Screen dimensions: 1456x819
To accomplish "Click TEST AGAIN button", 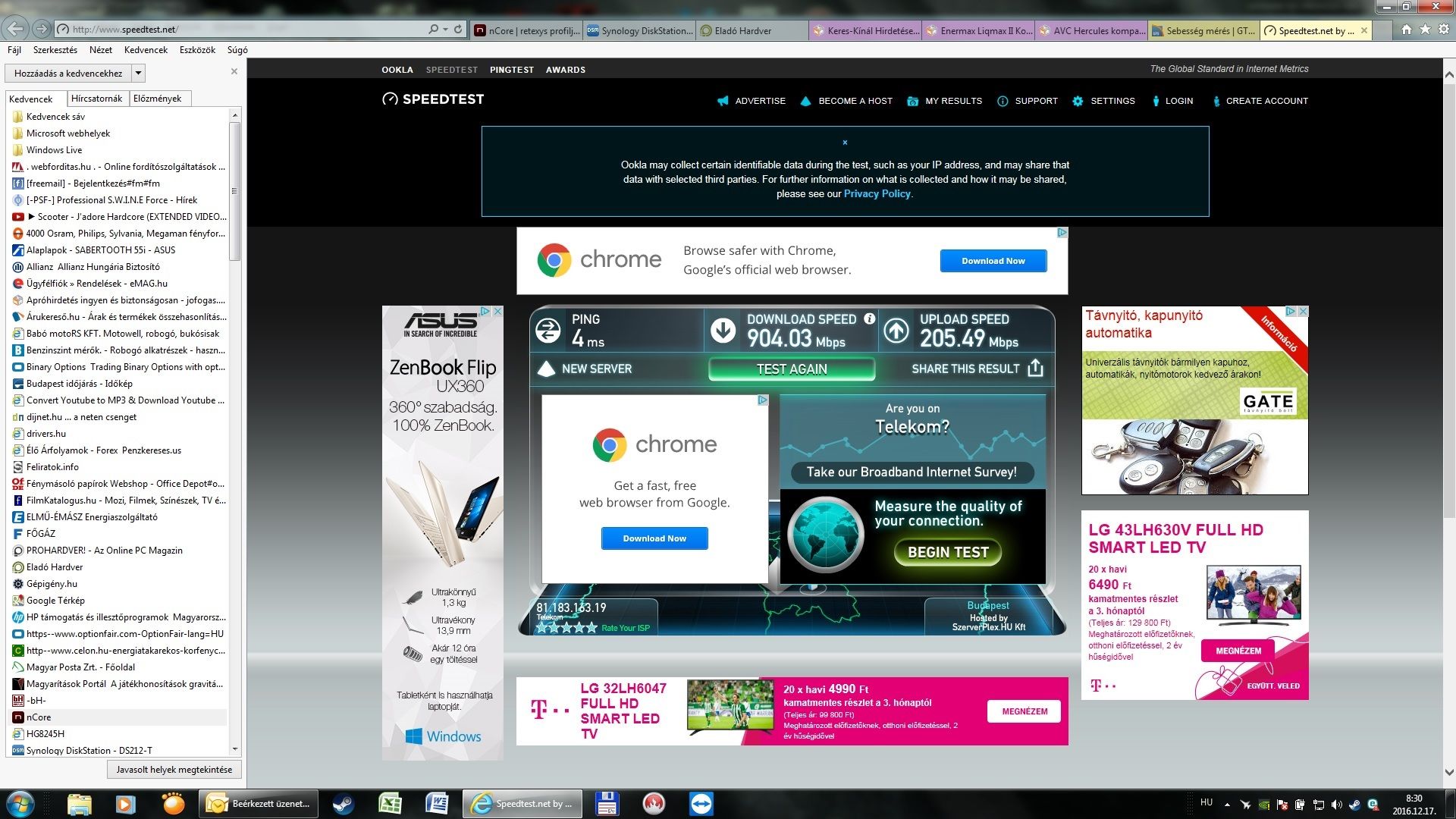I will [x=792, y=369].
